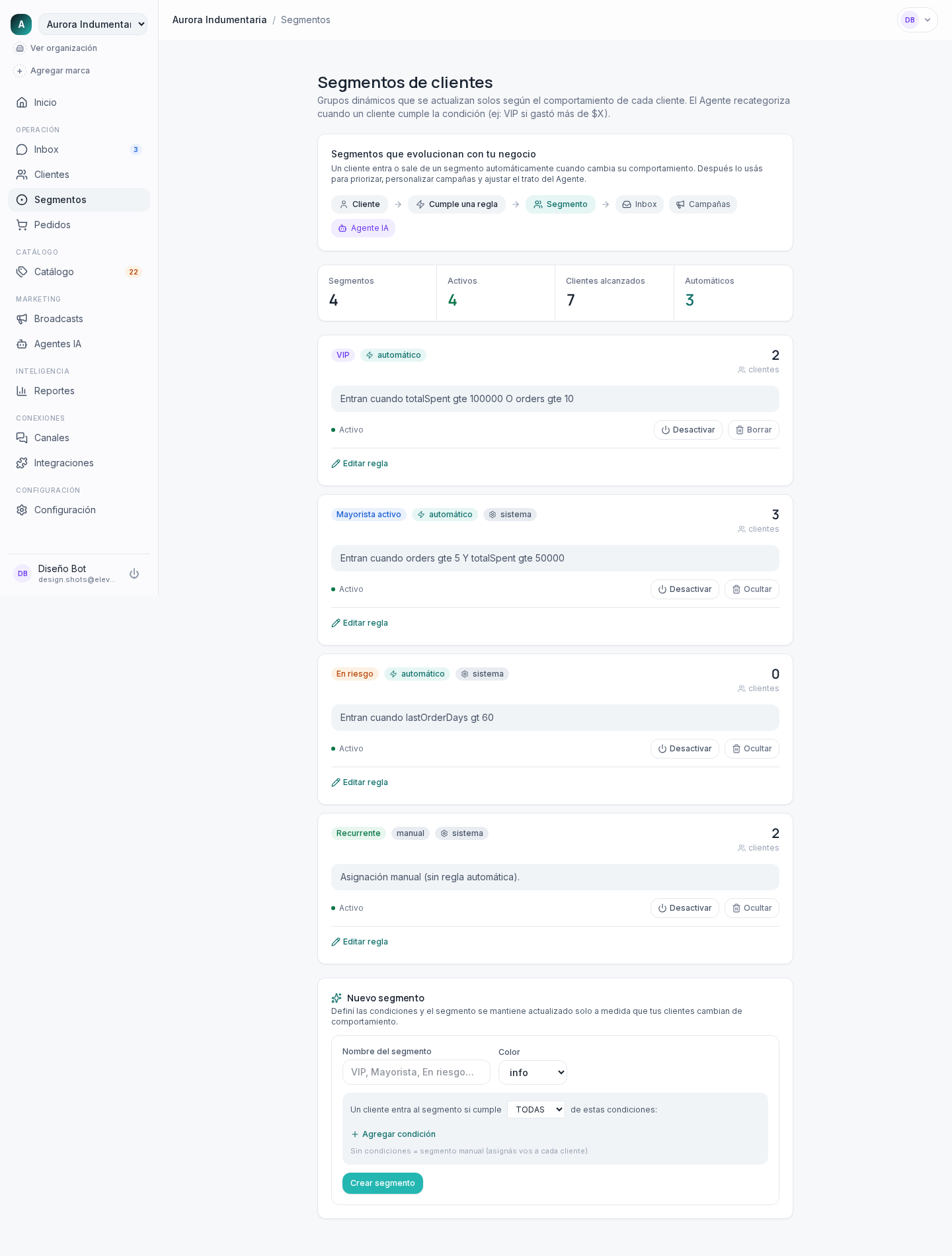
Task: Click the Segmento flow chip
Action: pyautogui.click(x=561, y=204)
